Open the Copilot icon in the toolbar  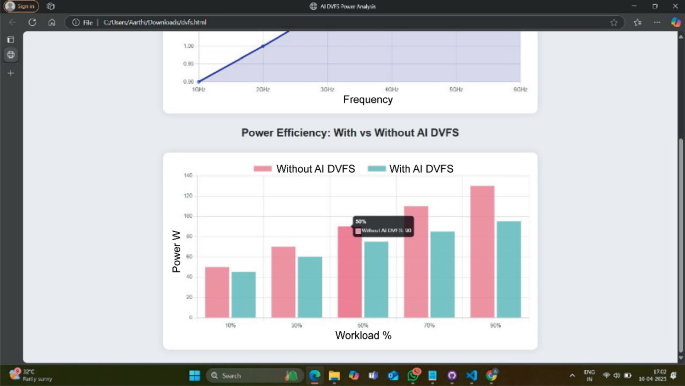[676, 22]
